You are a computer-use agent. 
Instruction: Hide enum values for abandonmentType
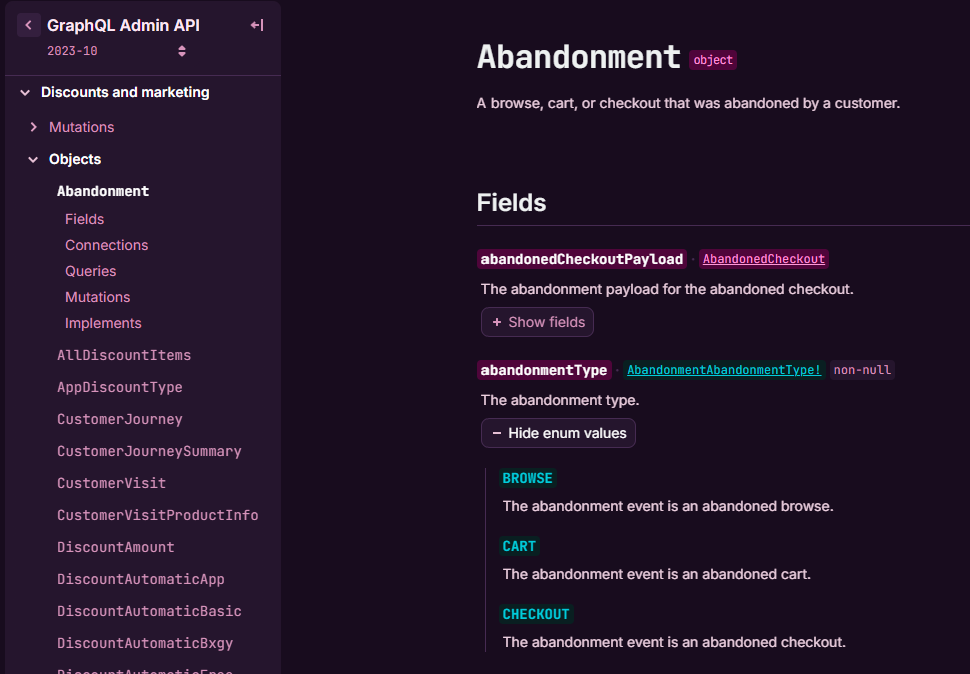pos(558,433)
